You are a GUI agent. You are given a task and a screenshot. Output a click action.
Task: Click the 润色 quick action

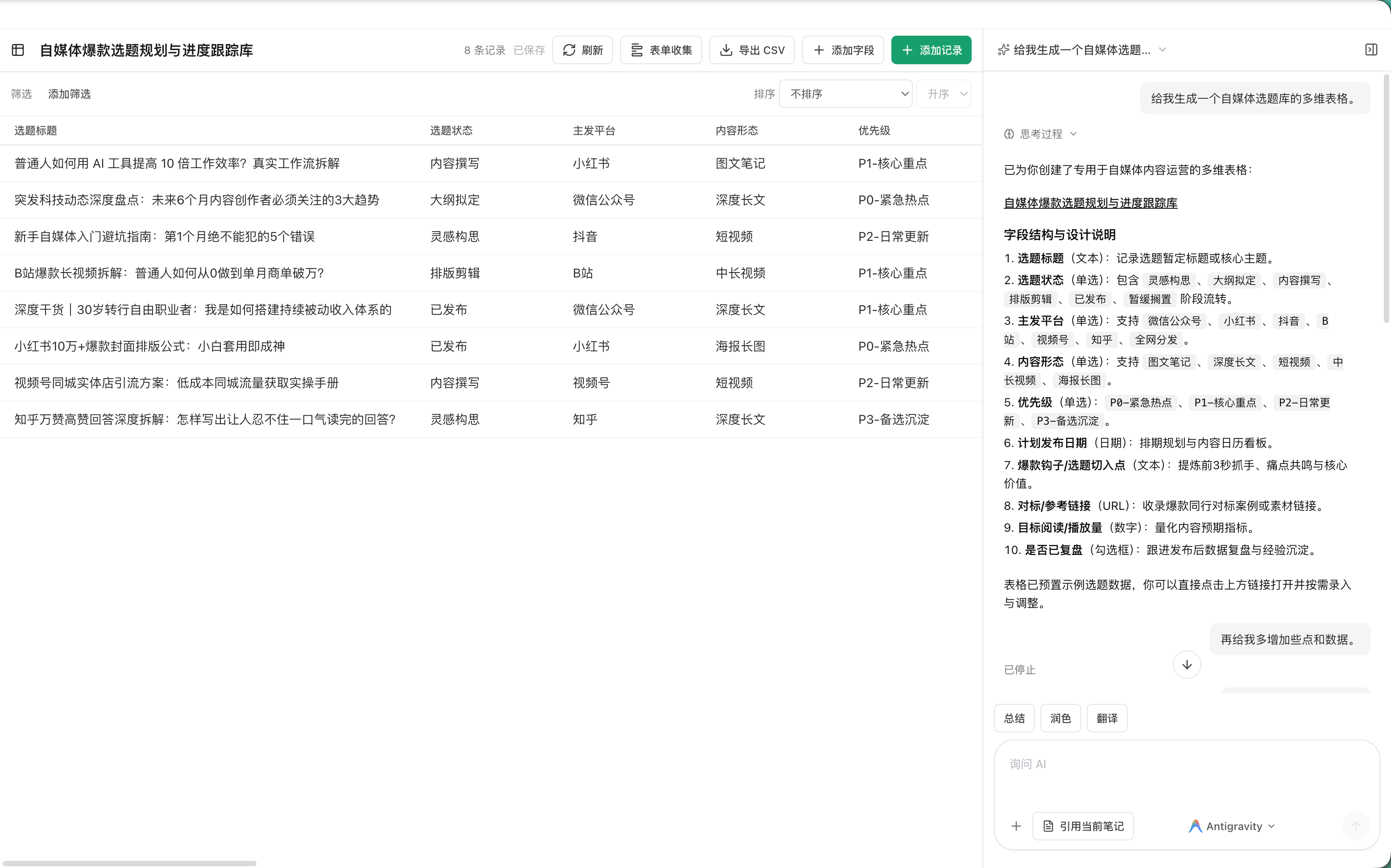coord(1060,718)
